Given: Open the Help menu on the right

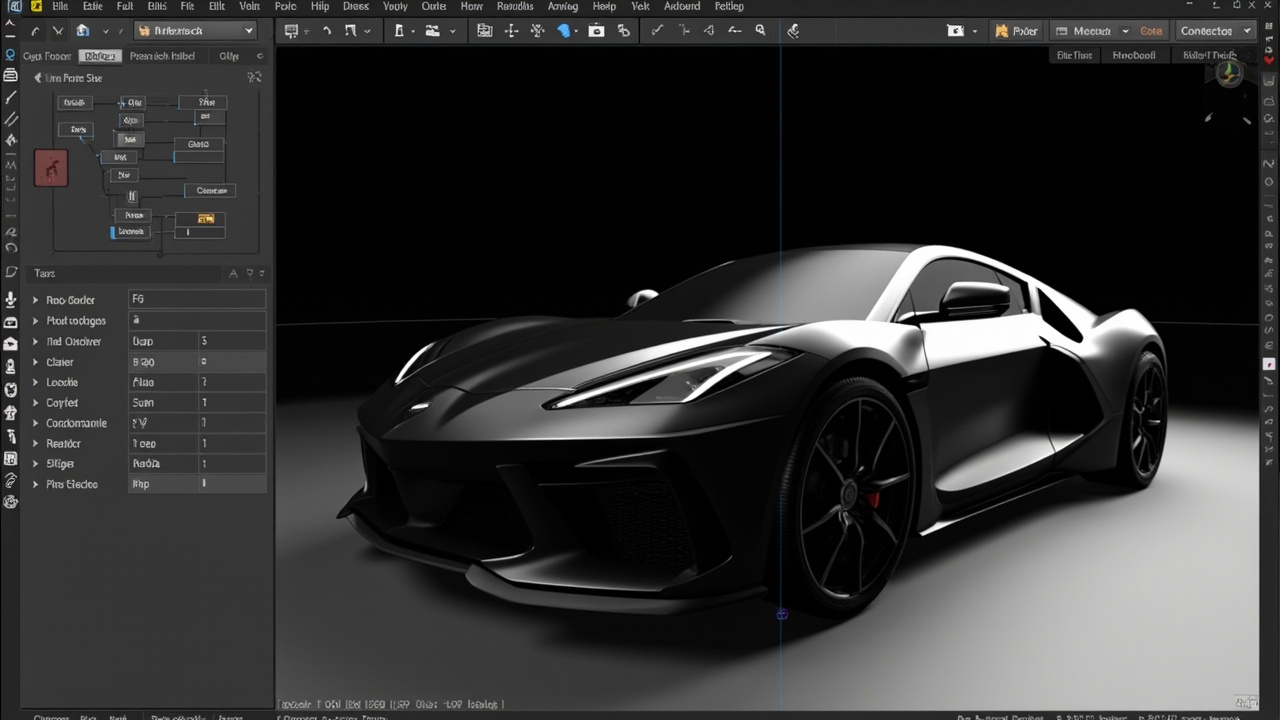Looking at the screenshot, I should 604,6.
